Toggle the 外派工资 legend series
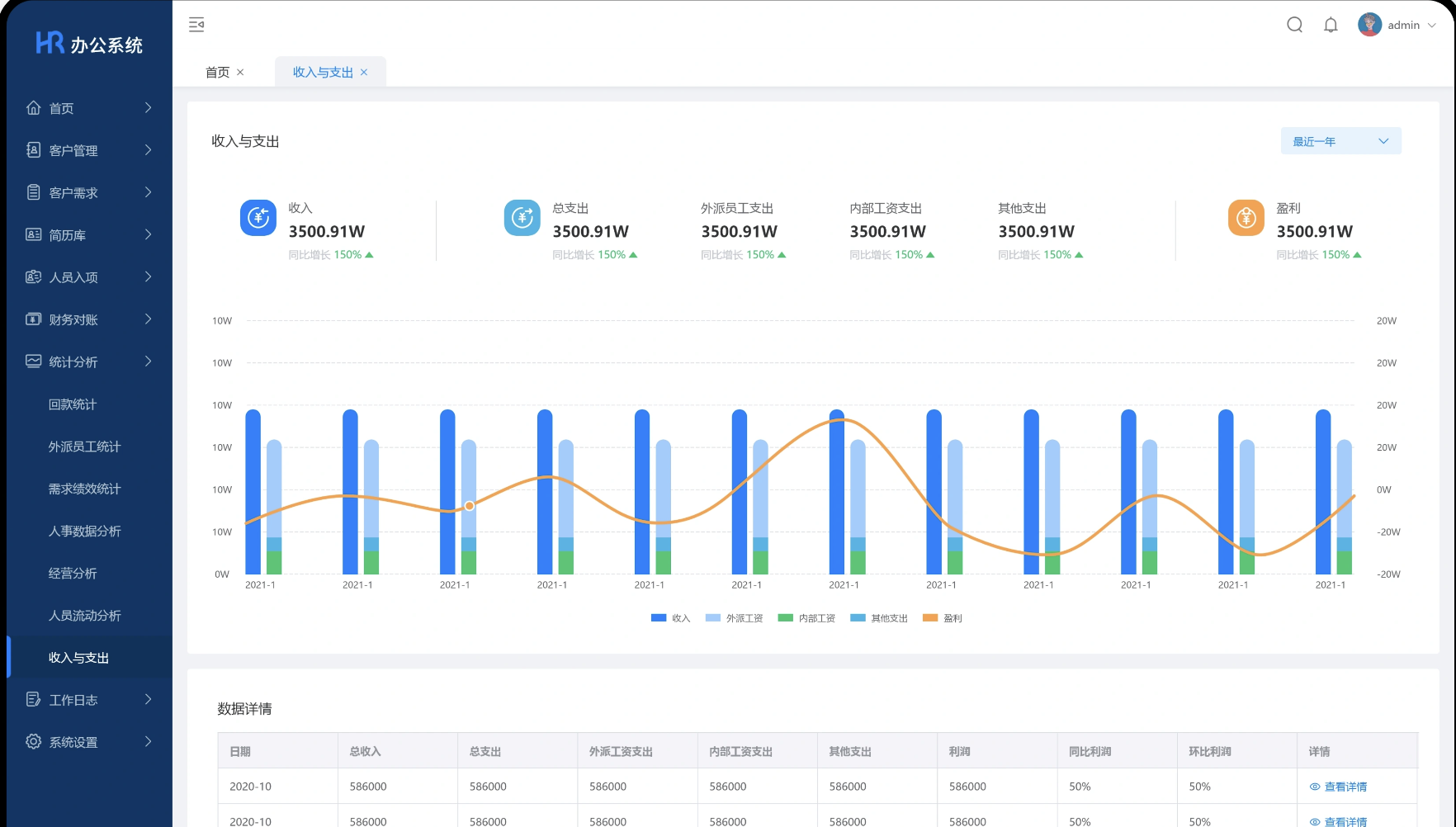The image size is (1456, 827). (x=734, y=618)
